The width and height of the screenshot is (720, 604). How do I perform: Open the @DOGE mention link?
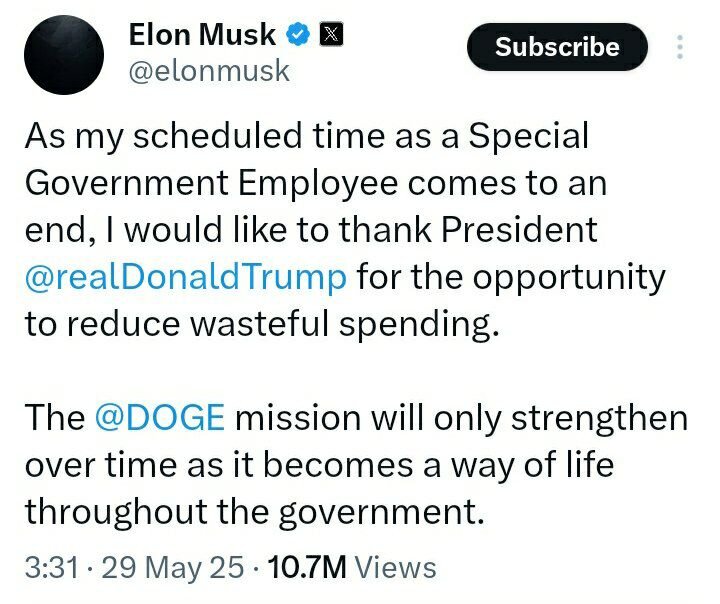158,418
